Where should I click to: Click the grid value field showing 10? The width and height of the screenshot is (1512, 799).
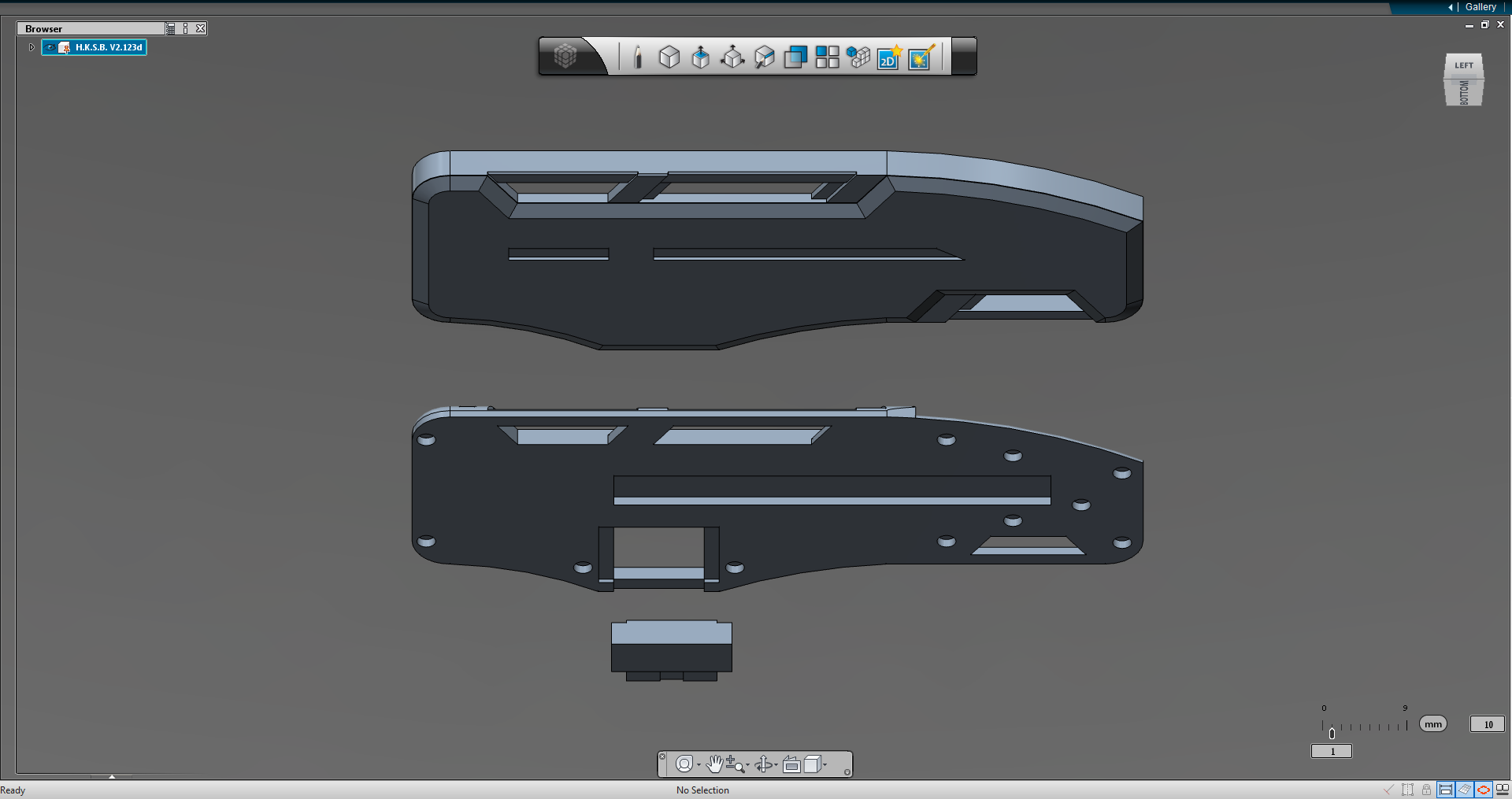click(x=1488, y=724)
